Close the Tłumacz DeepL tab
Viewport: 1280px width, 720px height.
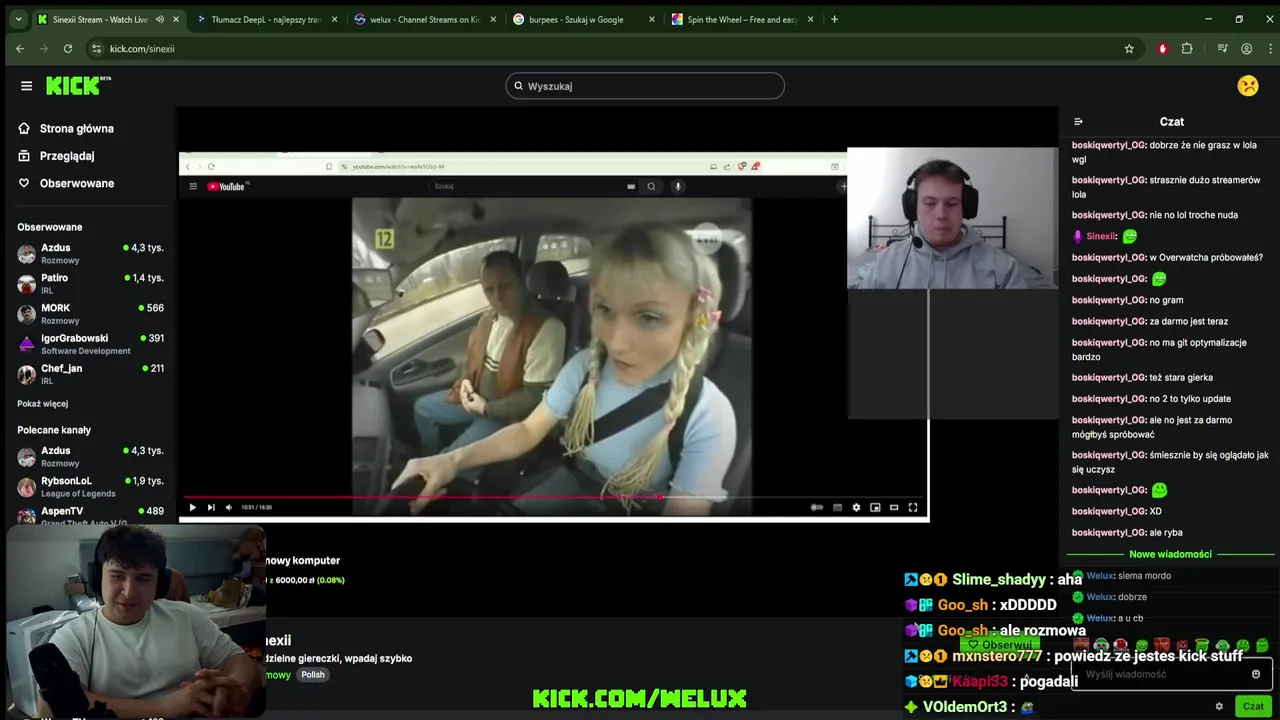click(334, 19)
